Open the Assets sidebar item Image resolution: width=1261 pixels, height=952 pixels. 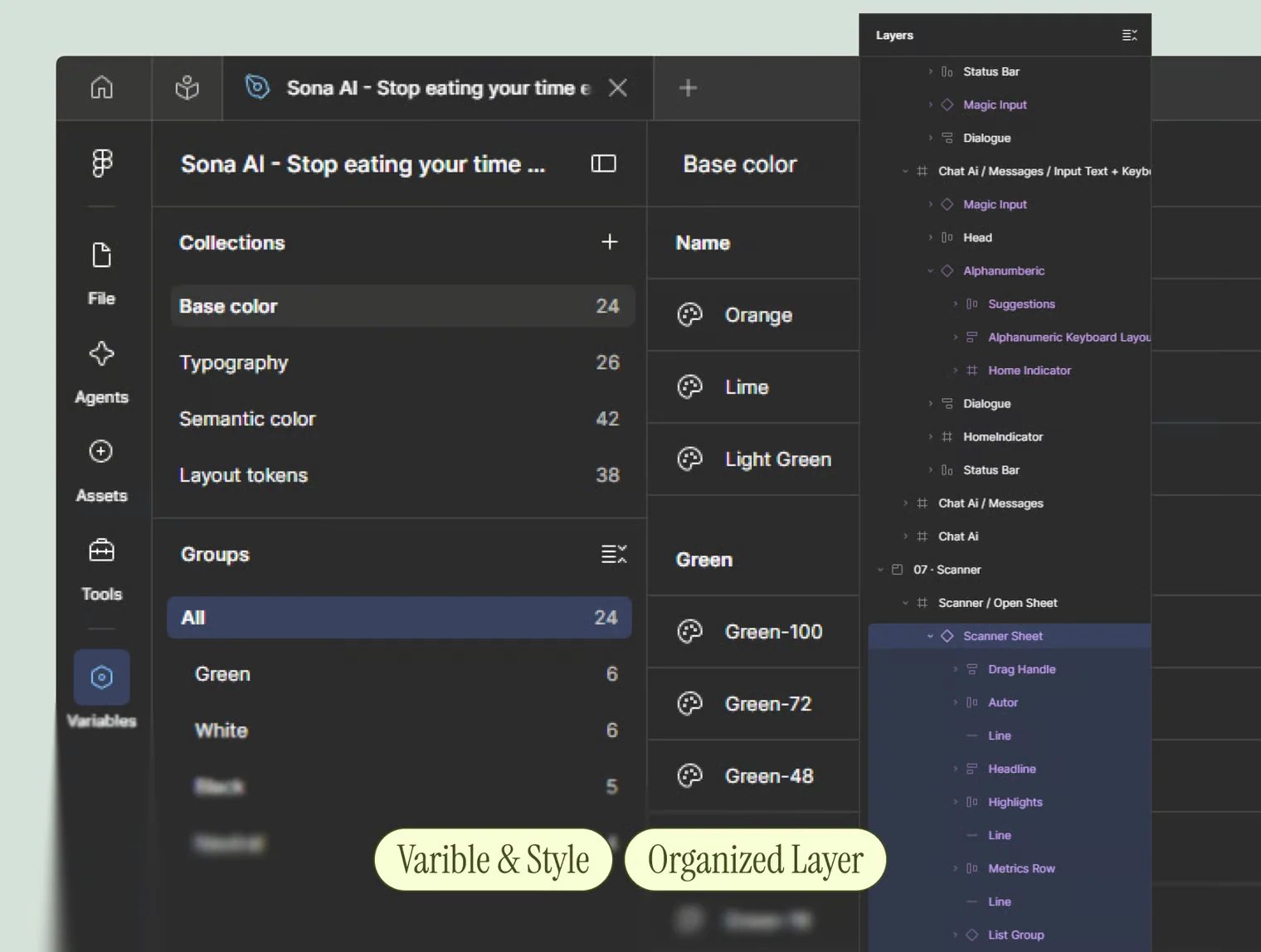(102, 470)
